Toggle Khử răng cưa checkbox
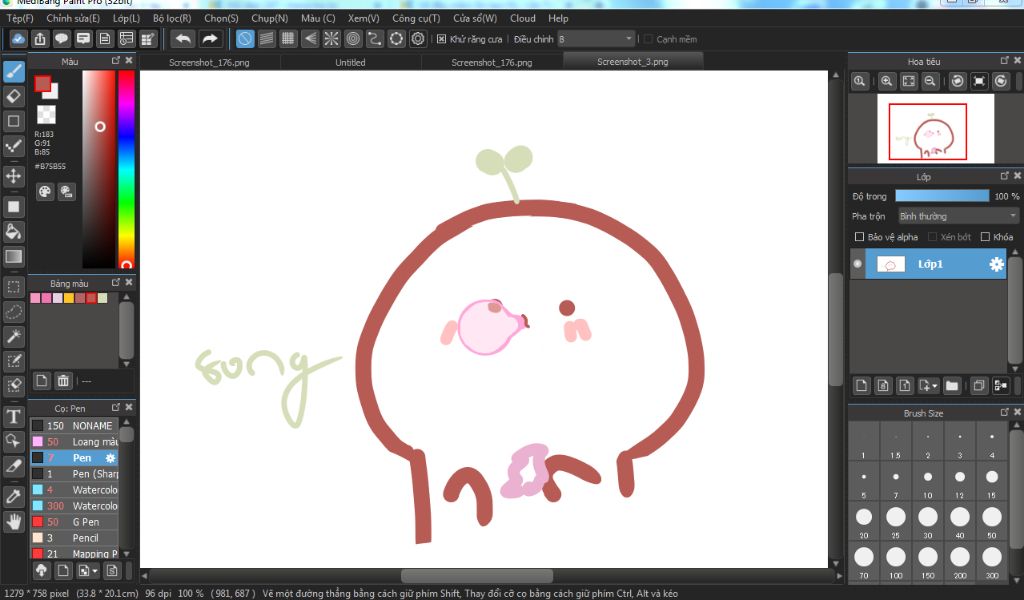 click(x=441, y=39)
